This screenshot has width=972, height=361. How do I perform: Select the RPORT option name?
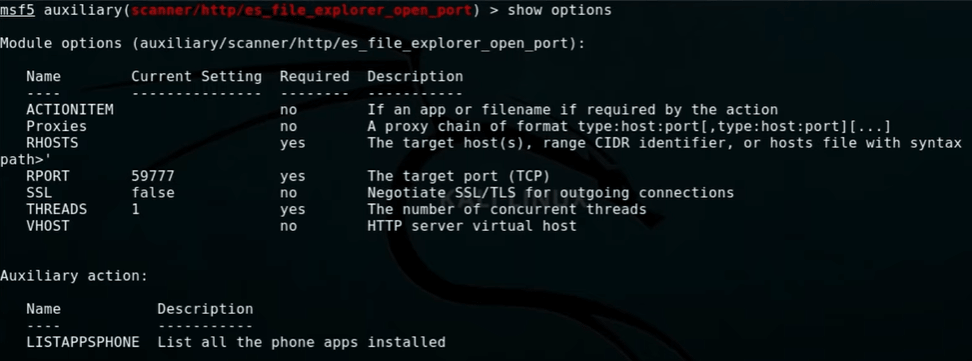[x=48, y=176]
